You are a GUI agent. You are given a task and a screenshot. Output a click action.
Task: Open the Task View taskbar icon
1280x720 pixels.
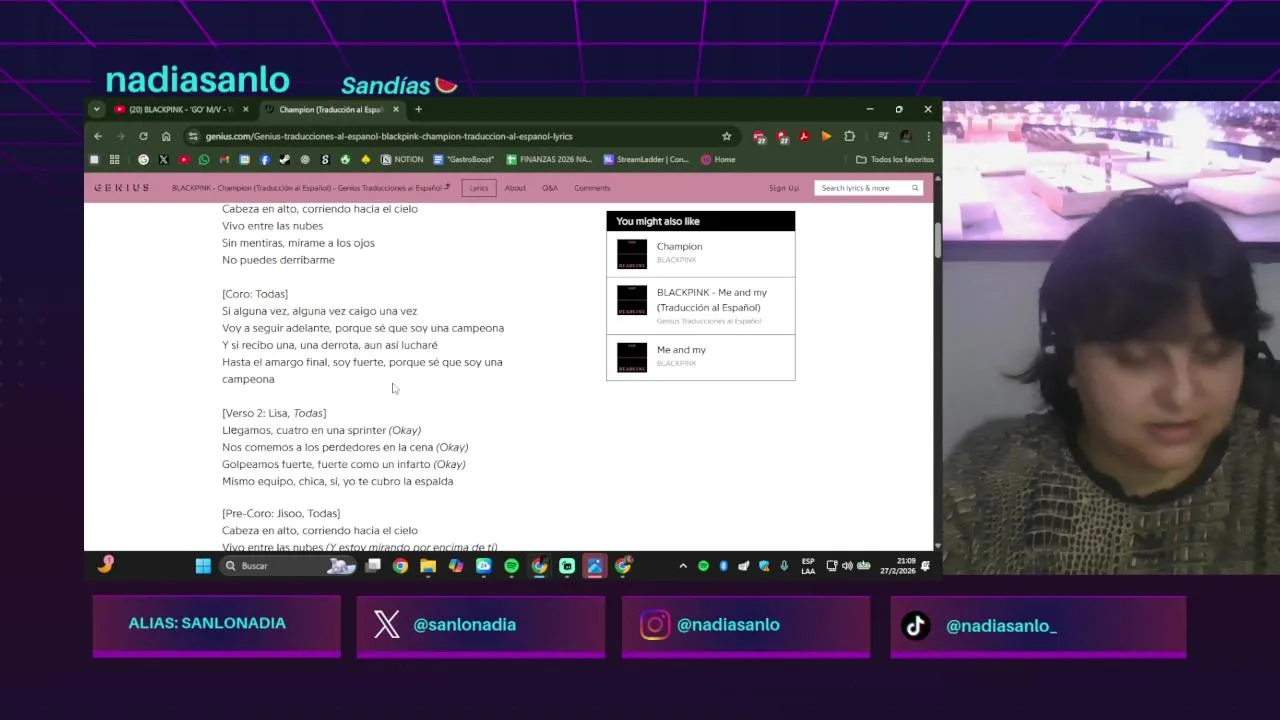click(373, 566)
